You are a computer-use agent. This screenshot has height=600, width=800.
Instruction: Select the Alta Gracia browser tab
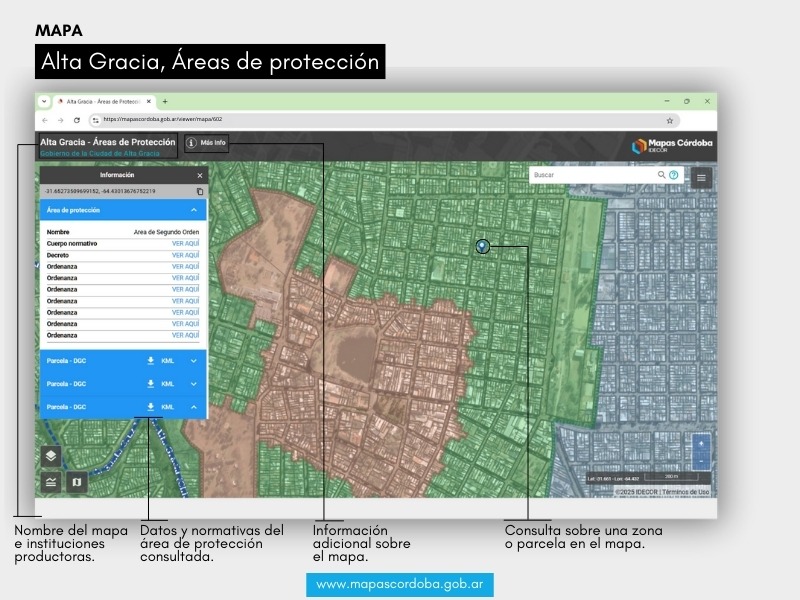point(100,102)
